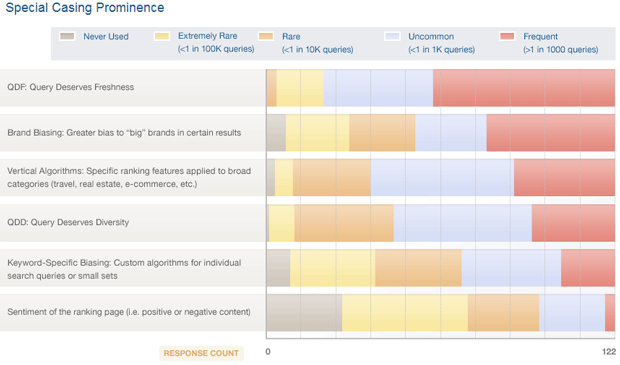Click the Uncommon segment of Vertical Algorithms bar
The width and height of the screenshot is (620, 365).
(442, 178)
